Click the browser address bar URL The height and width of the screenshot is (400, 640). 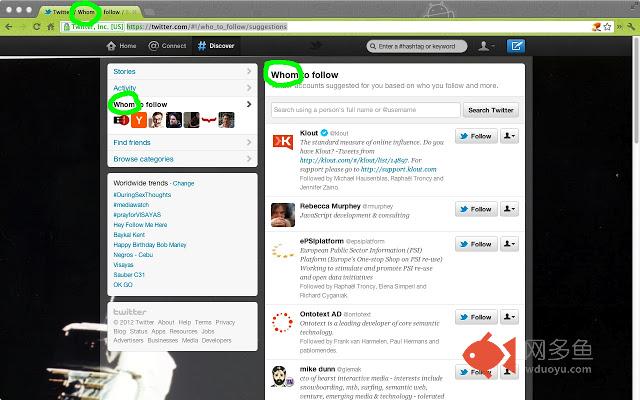(207, 27)
